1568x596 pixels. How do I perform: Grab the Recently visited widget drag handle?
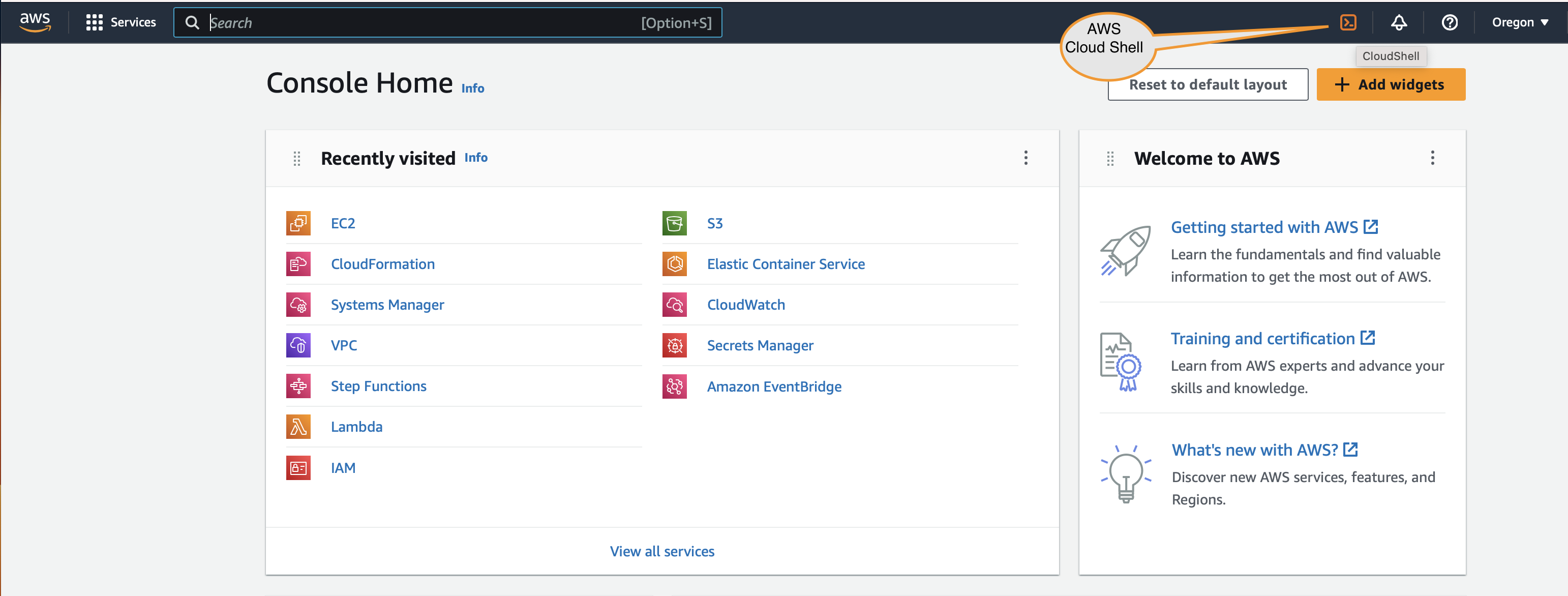[297, 158]
